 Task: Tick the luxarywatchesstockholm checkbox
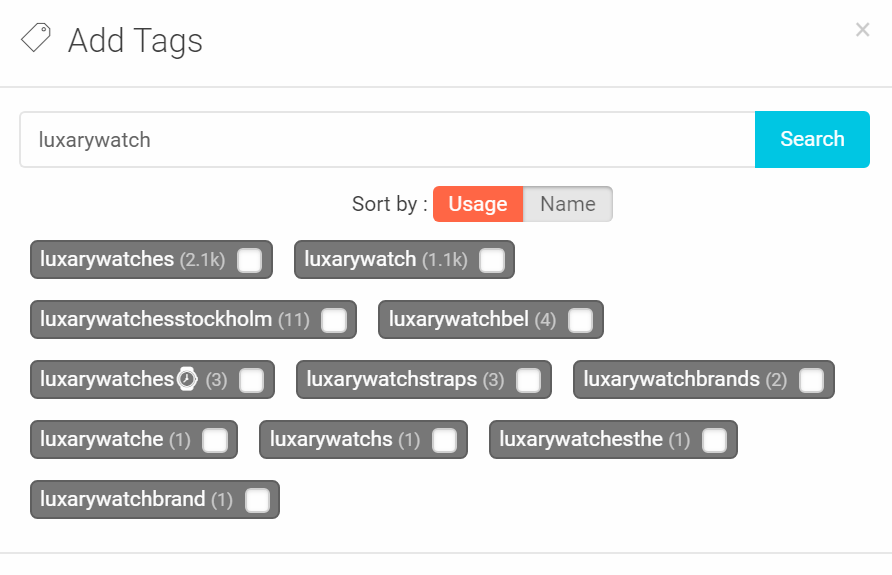pyautogui.click(x=333, y=320)
